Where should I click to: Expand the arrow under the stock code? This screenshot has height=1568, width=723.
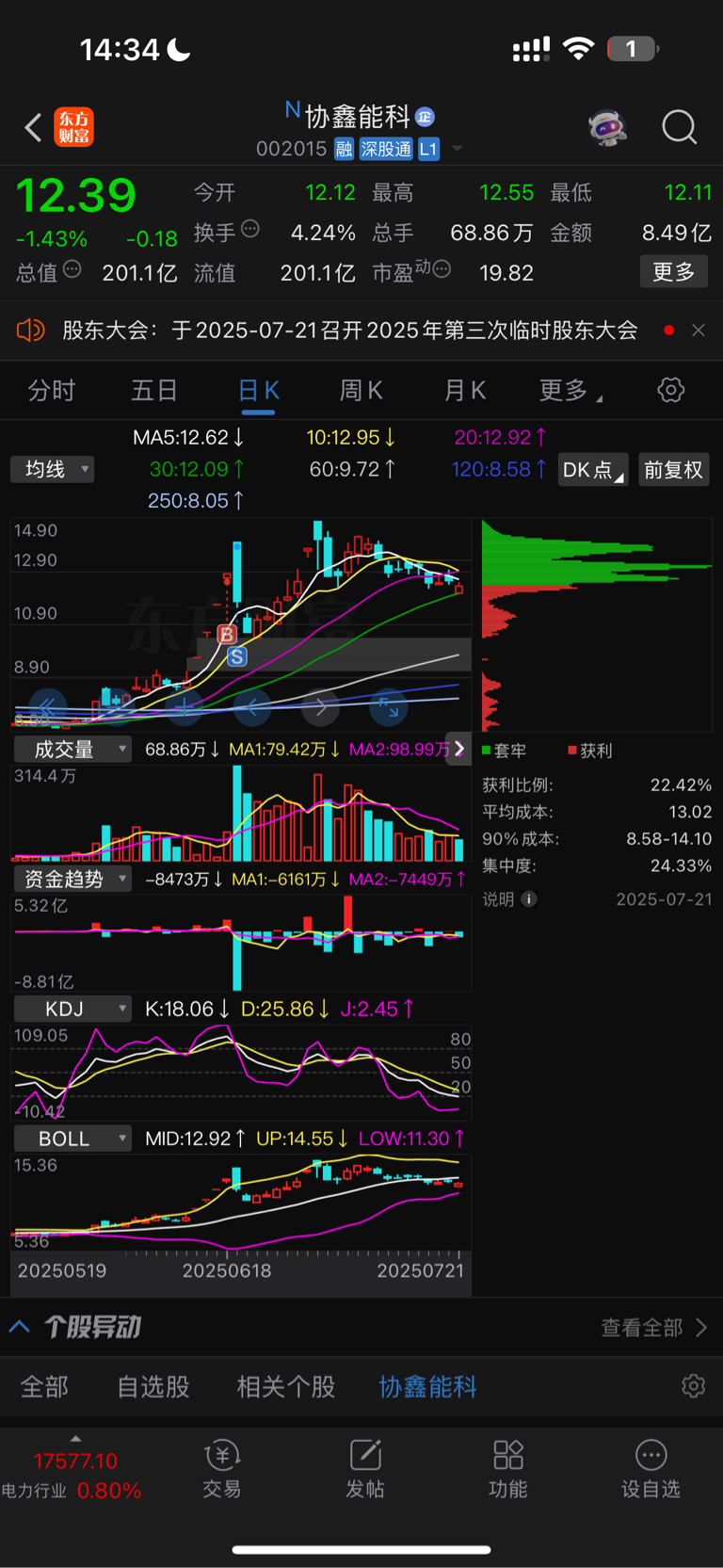click(458, 149)
